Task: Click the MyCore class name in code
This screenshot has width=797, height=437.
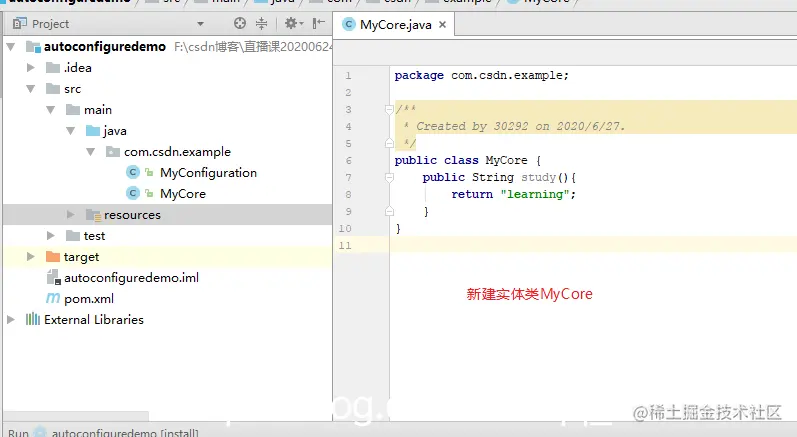Action: tap(506, 161)
